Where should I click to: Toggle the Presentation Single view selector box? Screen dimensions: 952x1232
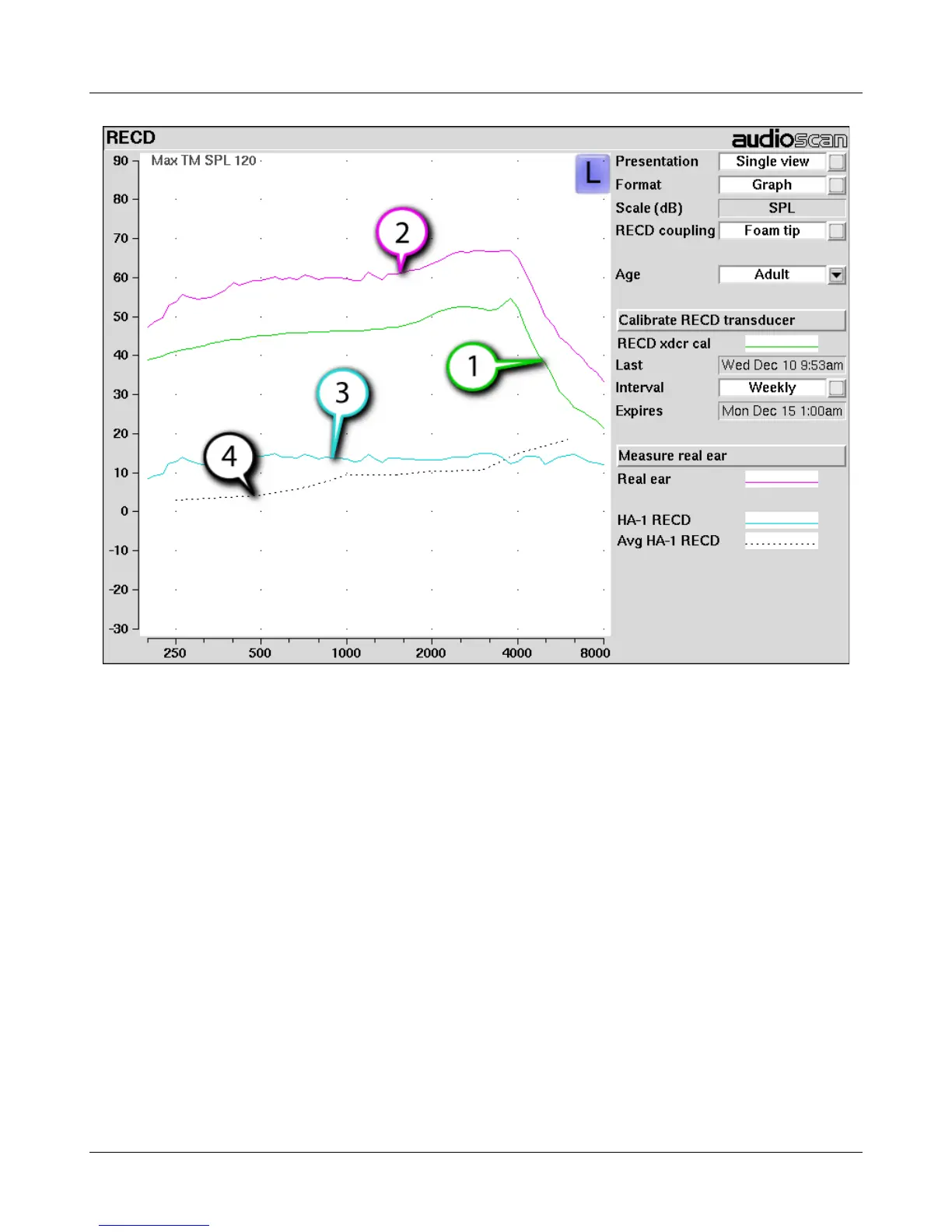click(x=837, y=162)
